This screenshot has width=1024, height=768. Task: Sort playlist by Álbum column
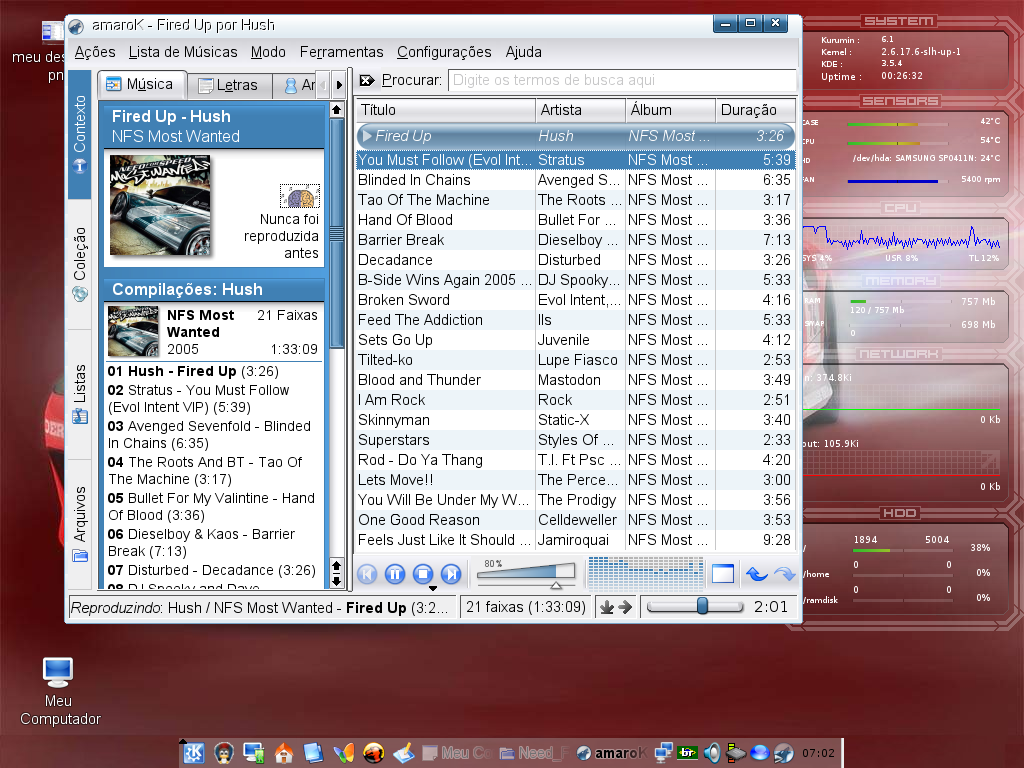tap(671, 110)
